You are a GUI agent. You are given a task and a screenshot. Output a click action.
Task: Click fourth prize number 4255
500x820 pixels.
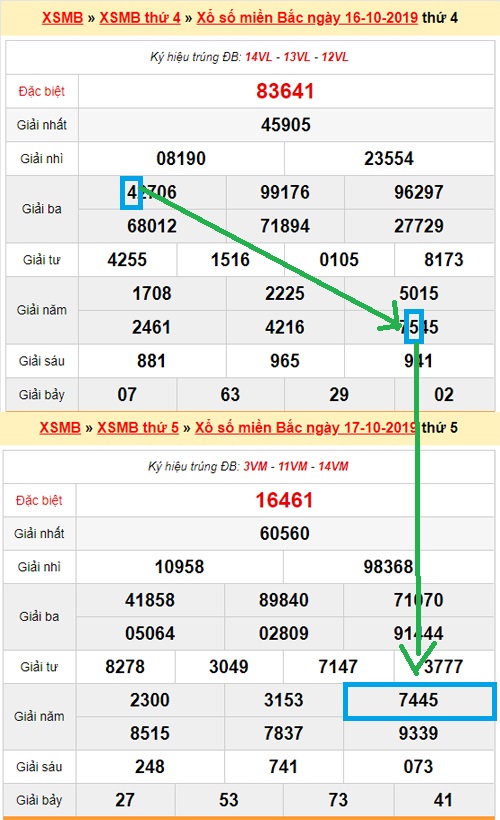[x=127, y=259]
